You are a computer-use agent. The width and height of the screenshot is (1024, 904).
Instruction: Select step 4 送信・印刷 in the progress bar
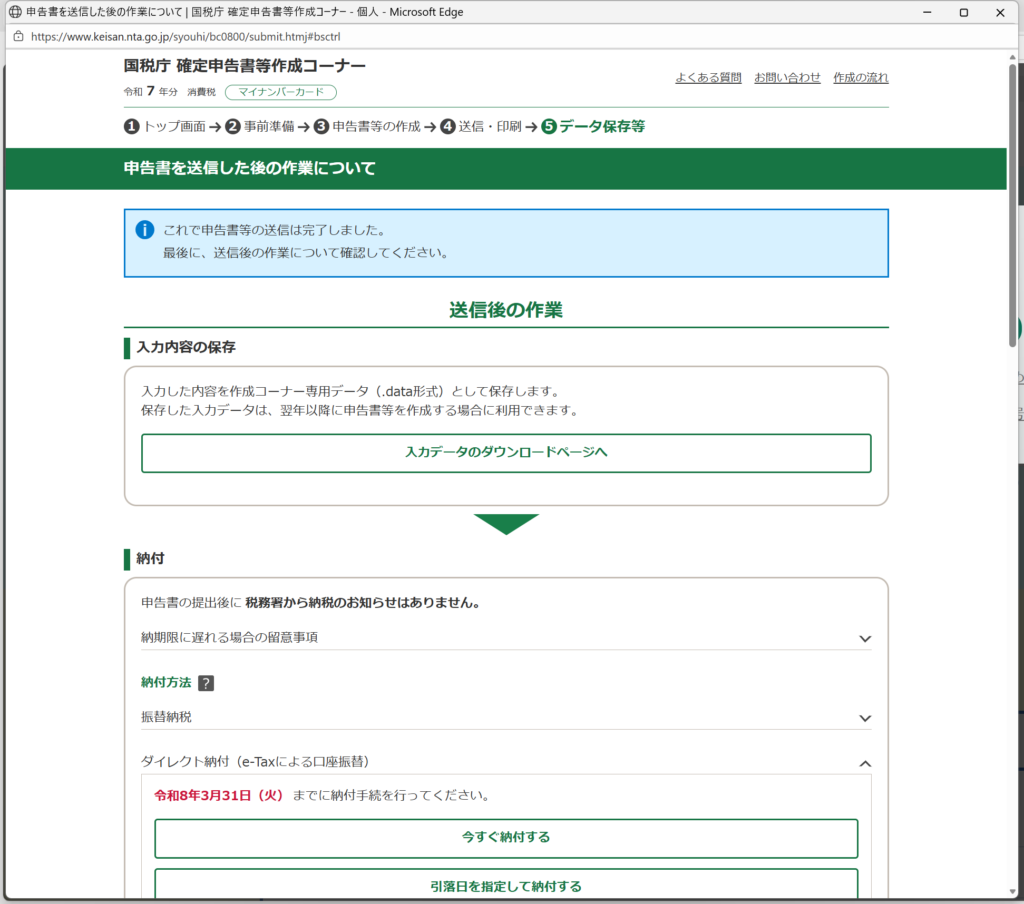[481, 127]
